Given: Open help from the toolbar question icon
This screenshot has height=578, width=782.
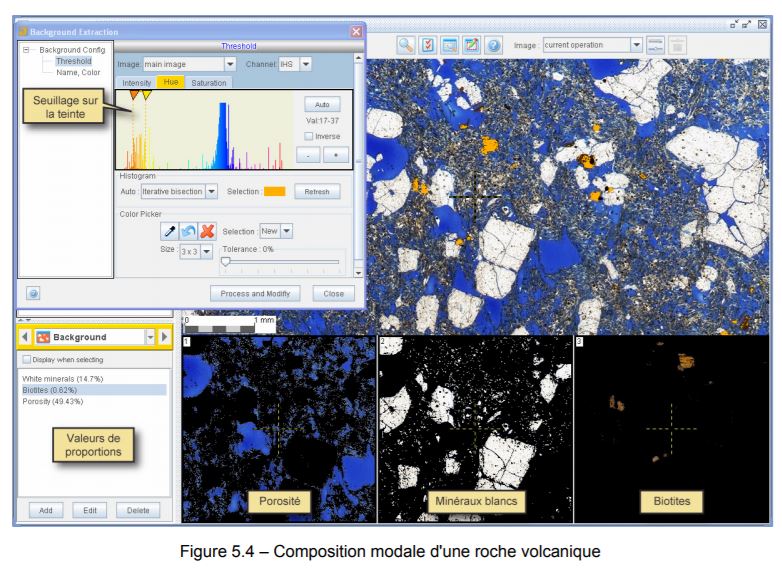Looking at the screenshot, I should (x=493, y=45).
